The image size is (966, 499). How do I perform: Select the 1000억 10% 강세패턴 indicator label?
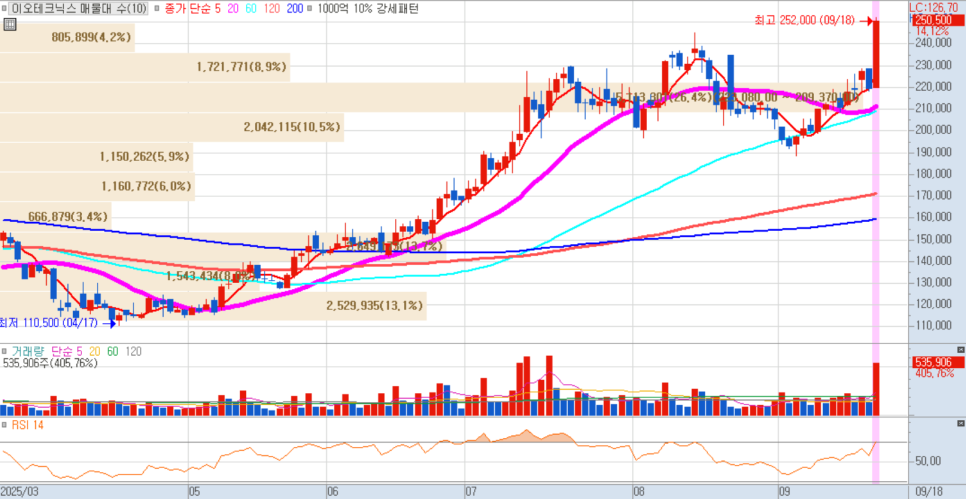click(x=370, y=8)
